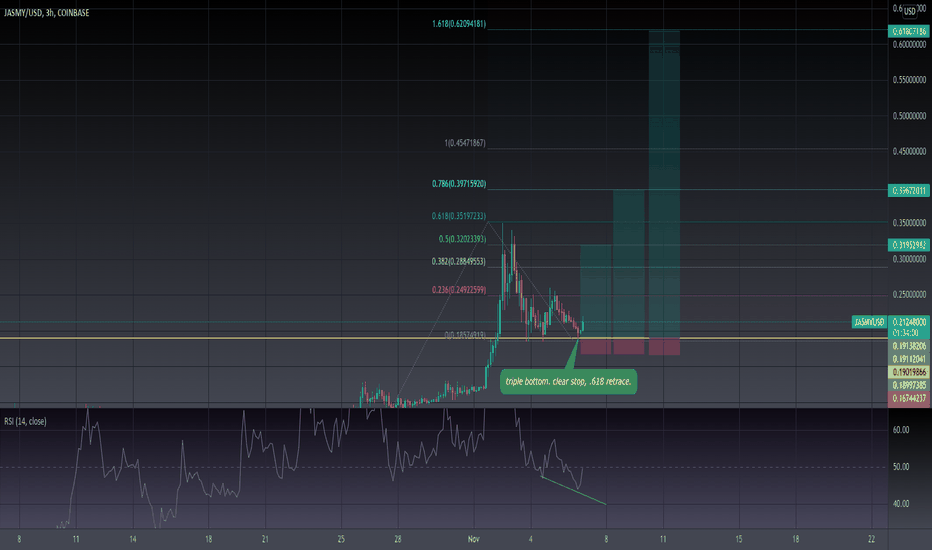Click date 28 on the time axis
The image size is (932, 550).
(x=398, y=539)
